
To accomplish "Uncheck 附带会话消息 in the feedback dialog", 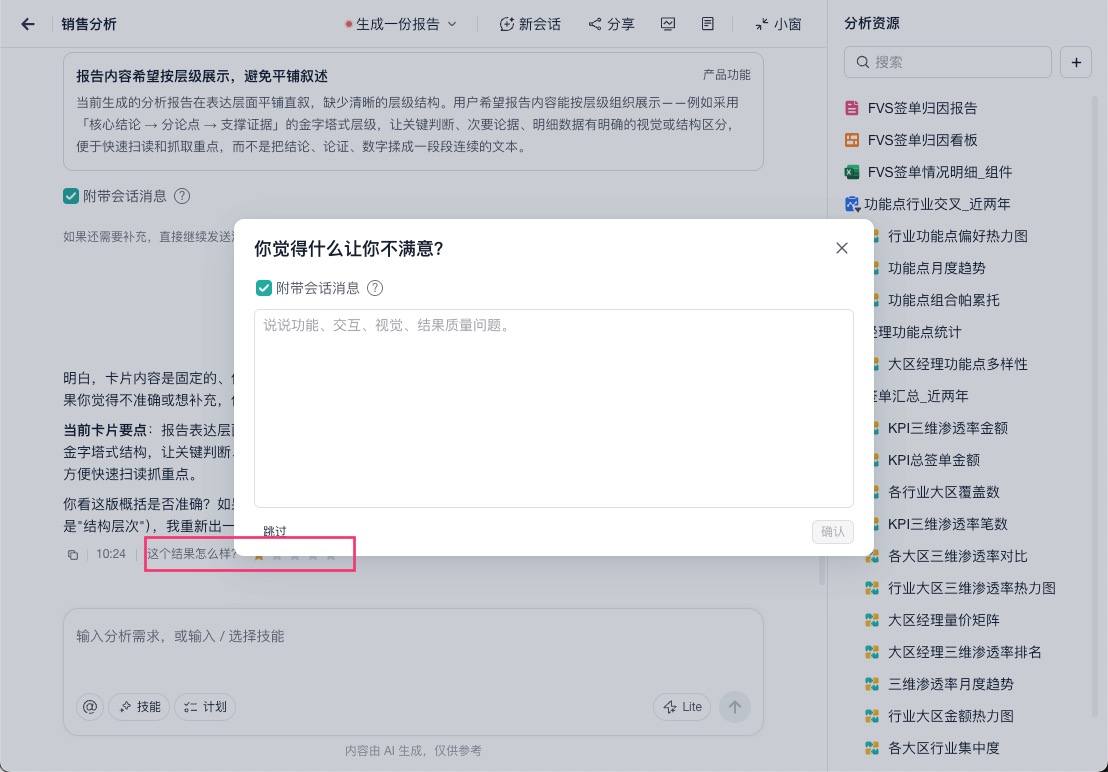I will click(264, 288).
